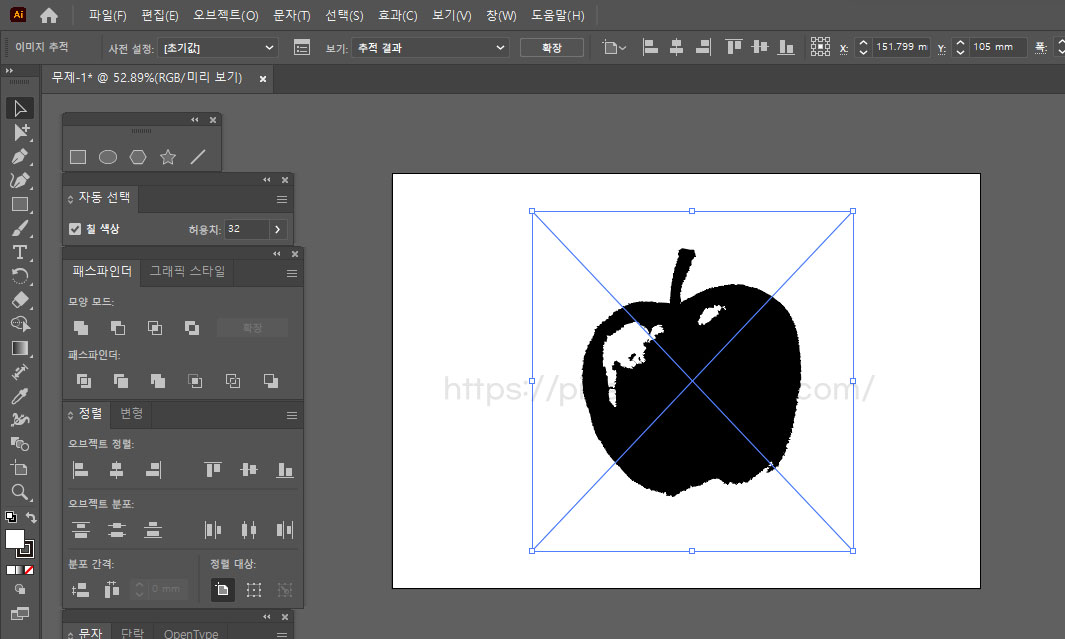
Task: Open the view trace result dropdown
Action: click(430, 48)
